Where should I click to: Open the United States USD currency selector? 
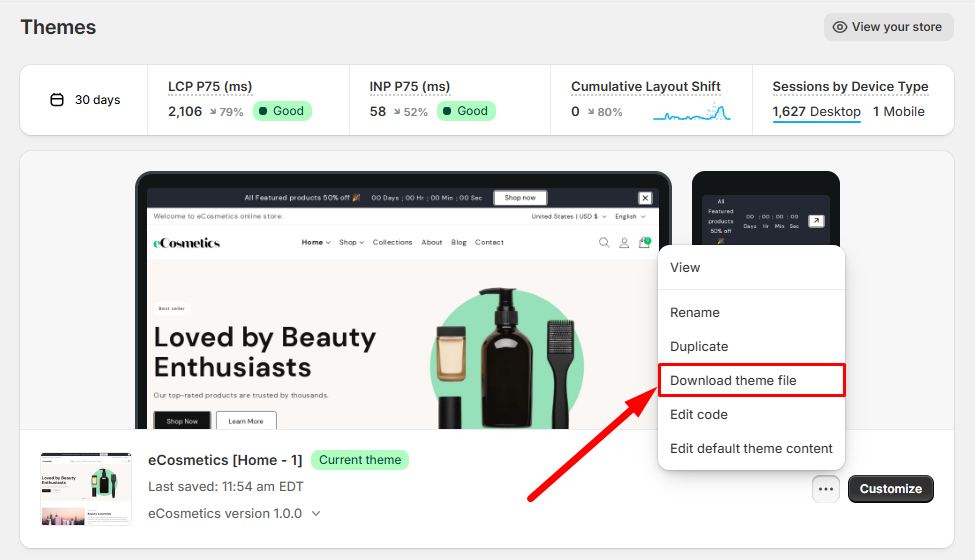[568, 216]
